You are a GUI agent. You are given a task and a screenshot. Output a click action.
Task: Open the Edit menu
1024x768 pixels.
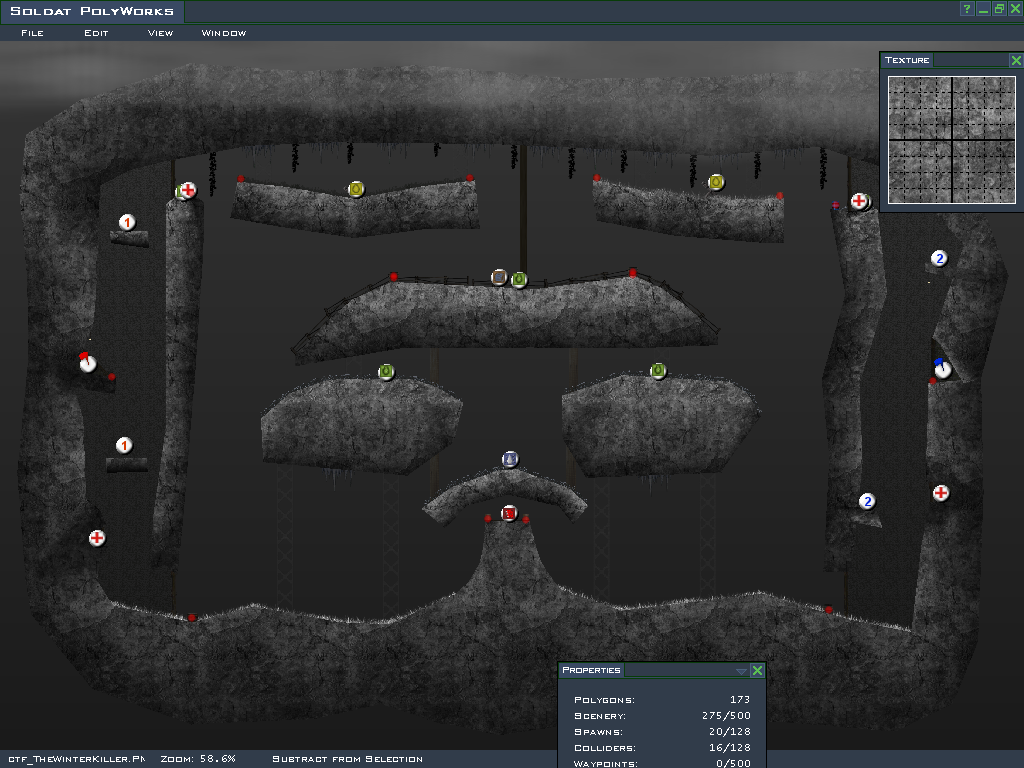[96, 33]
